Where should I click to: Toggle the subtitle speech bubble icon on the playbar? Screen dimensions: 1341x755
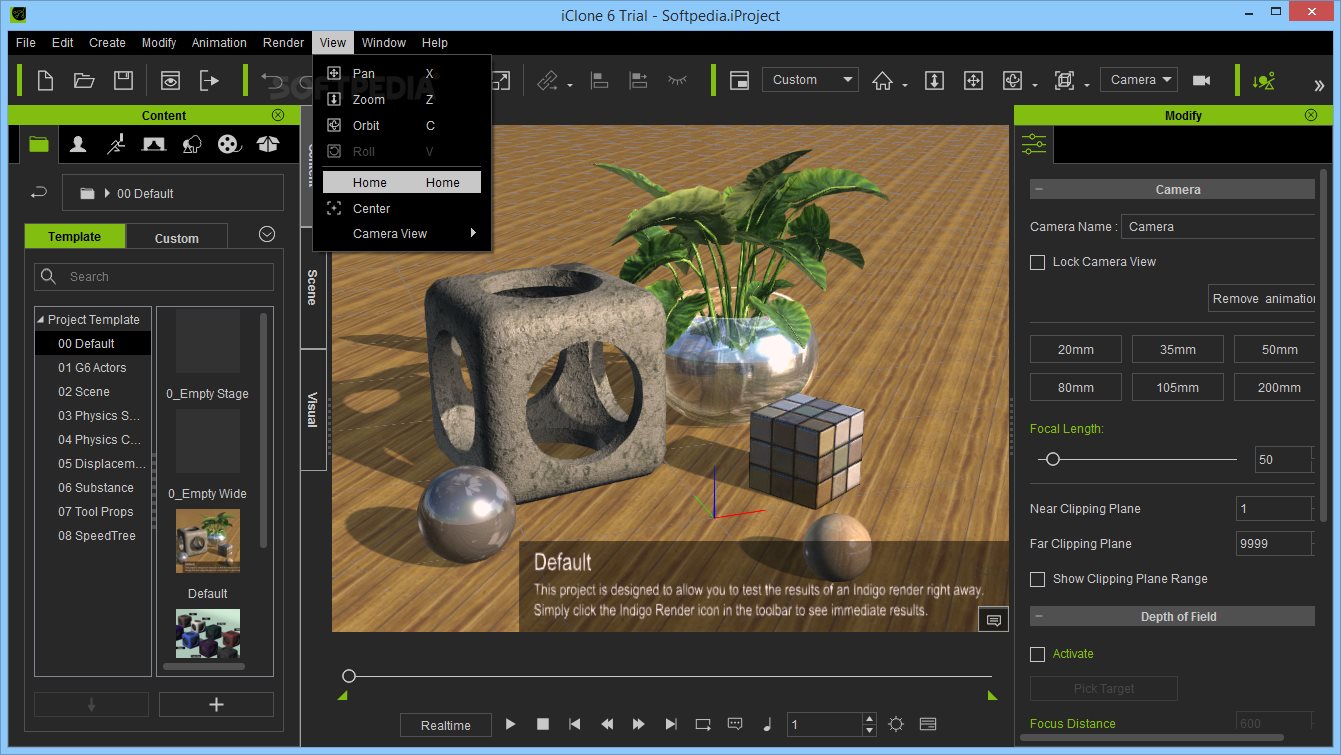point(735,724)
